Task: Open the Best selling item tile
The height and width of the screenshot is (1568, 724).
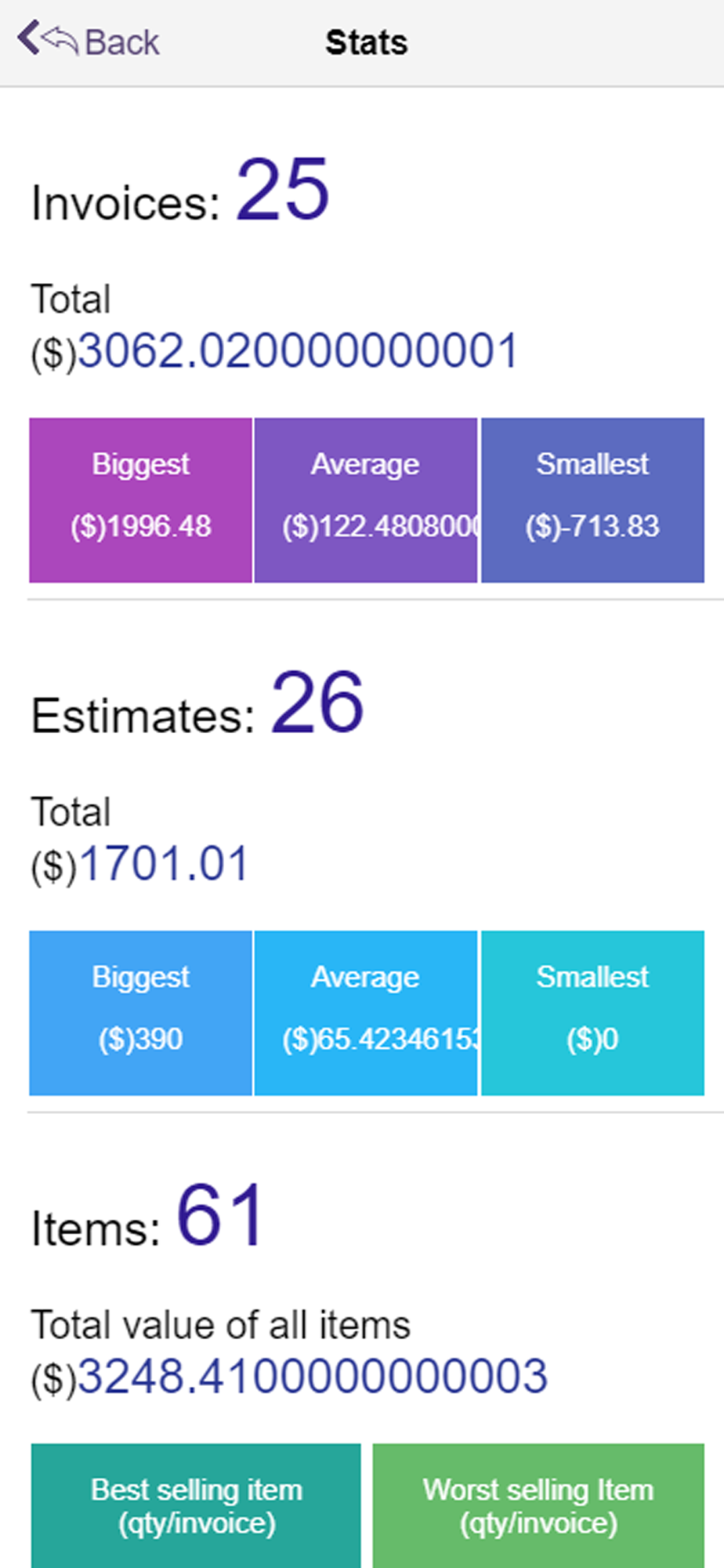Action: click(x=196, y=1506)
